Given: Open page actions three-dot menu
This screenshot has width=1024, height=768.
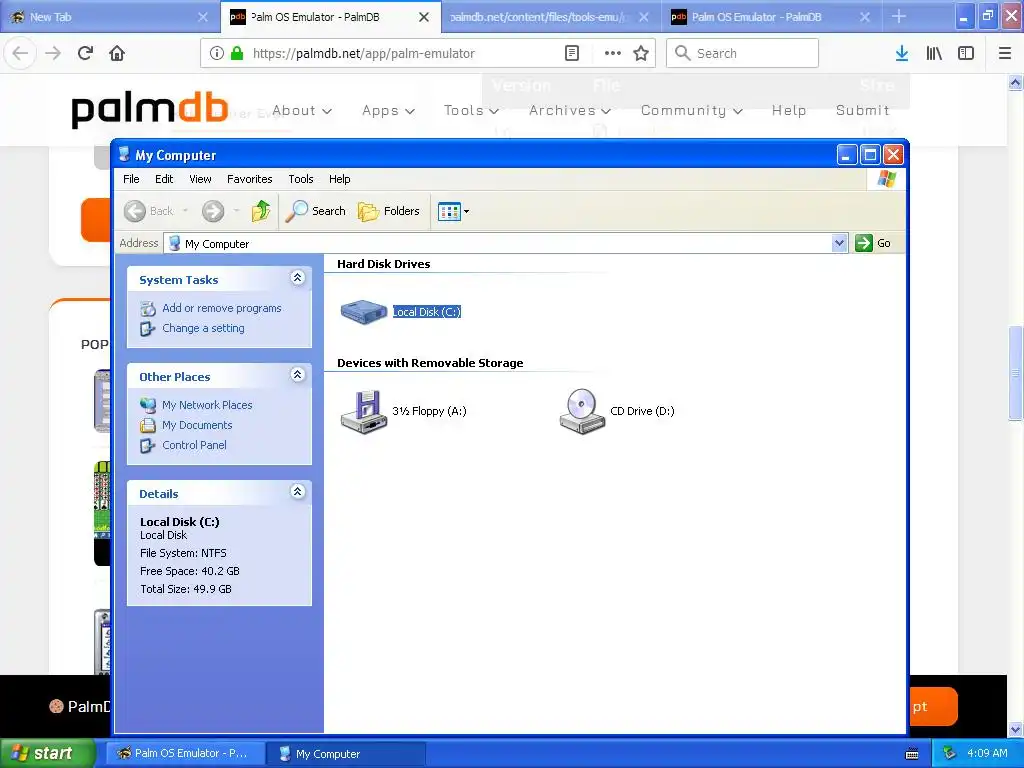Looking at the screenshot, I should (x=613, y=54).
